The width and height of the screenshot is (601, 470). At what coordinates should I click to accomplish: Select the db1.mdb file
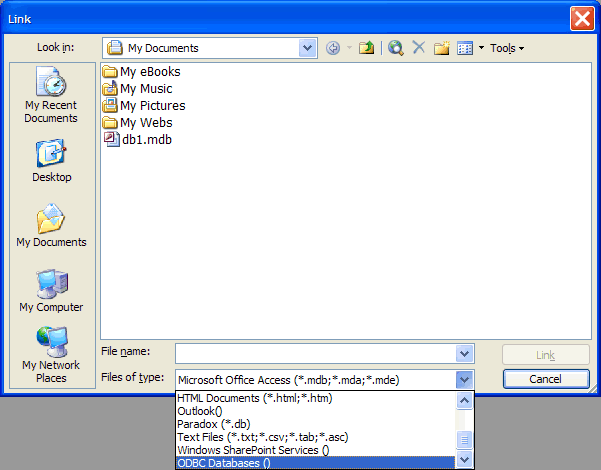138,140
